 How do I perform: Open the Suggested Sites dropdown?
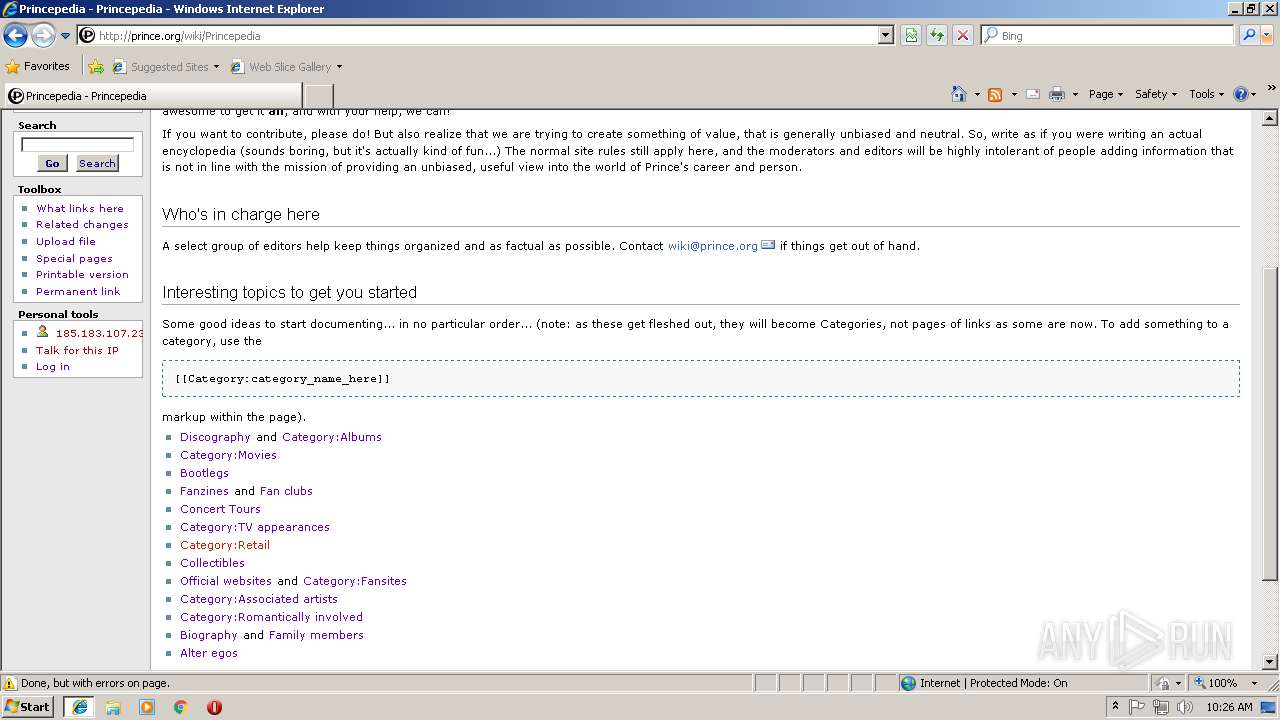click(x=165, y=67)
